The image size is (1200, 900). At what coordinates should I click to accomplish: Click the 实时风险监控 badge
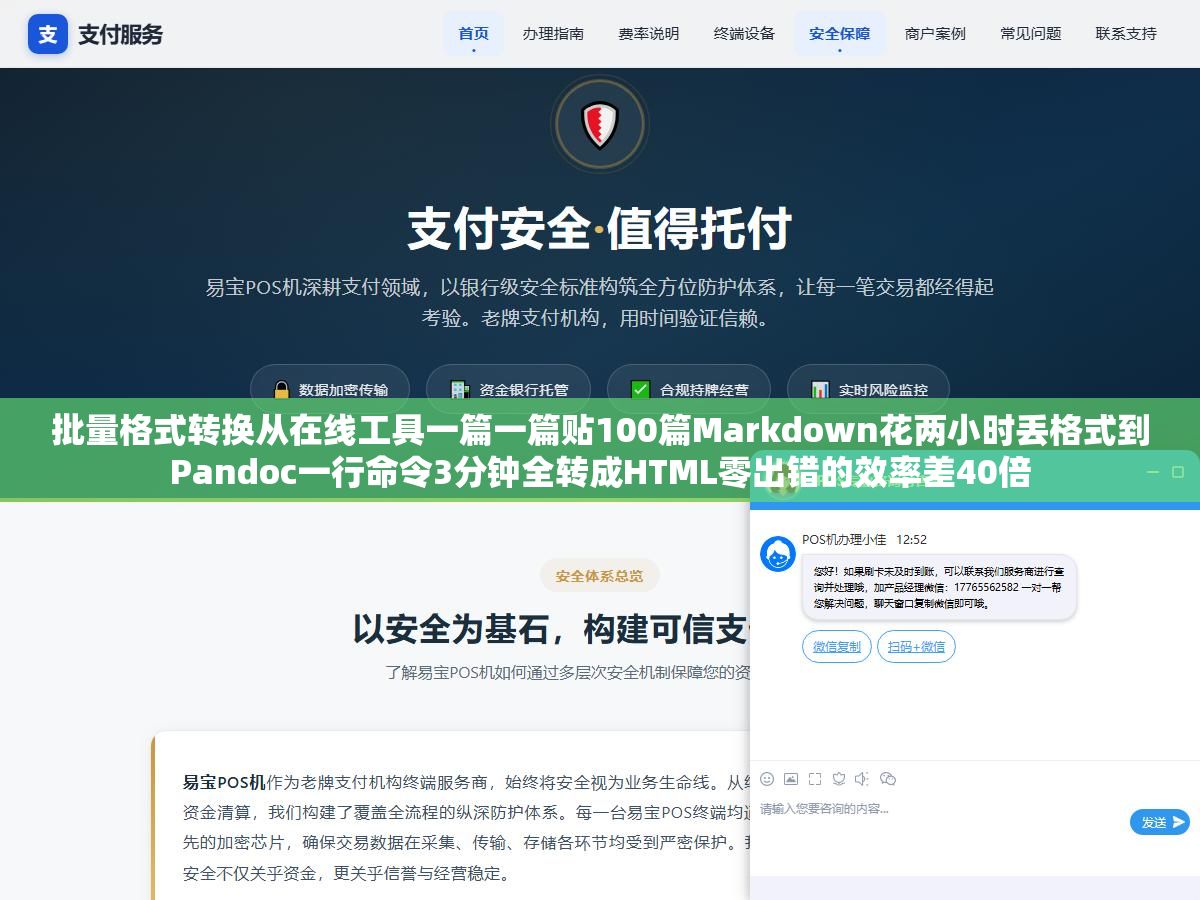[868, 389]
